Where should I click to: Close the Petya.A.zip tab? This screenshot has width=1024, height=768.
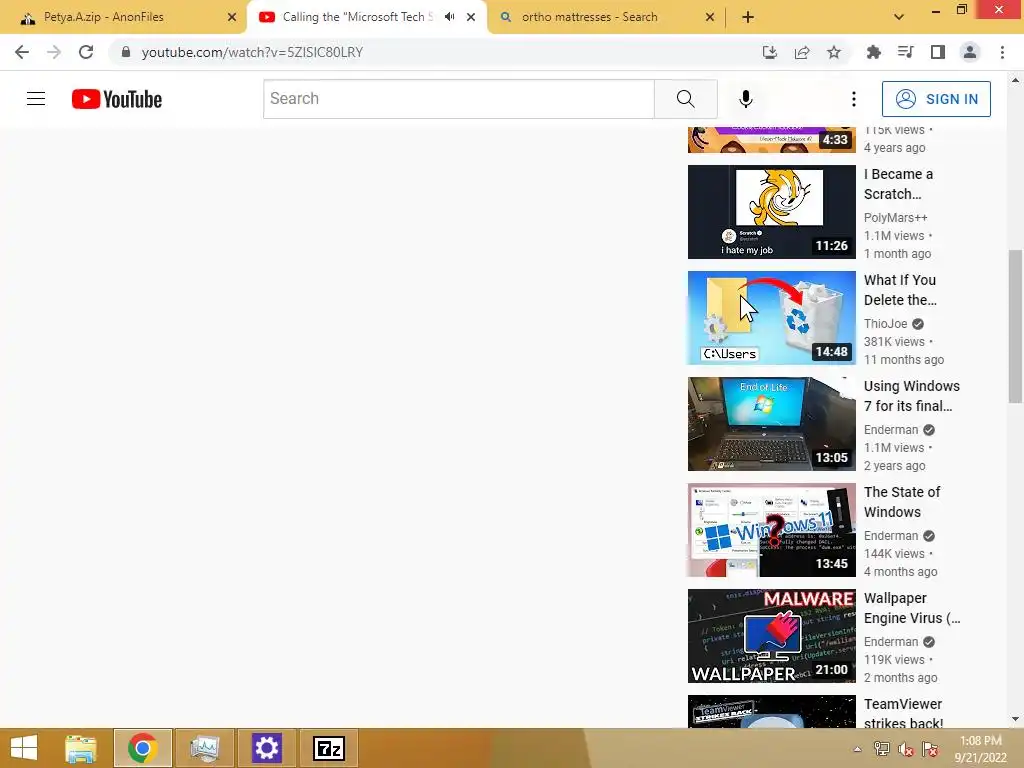coord(232,17)
